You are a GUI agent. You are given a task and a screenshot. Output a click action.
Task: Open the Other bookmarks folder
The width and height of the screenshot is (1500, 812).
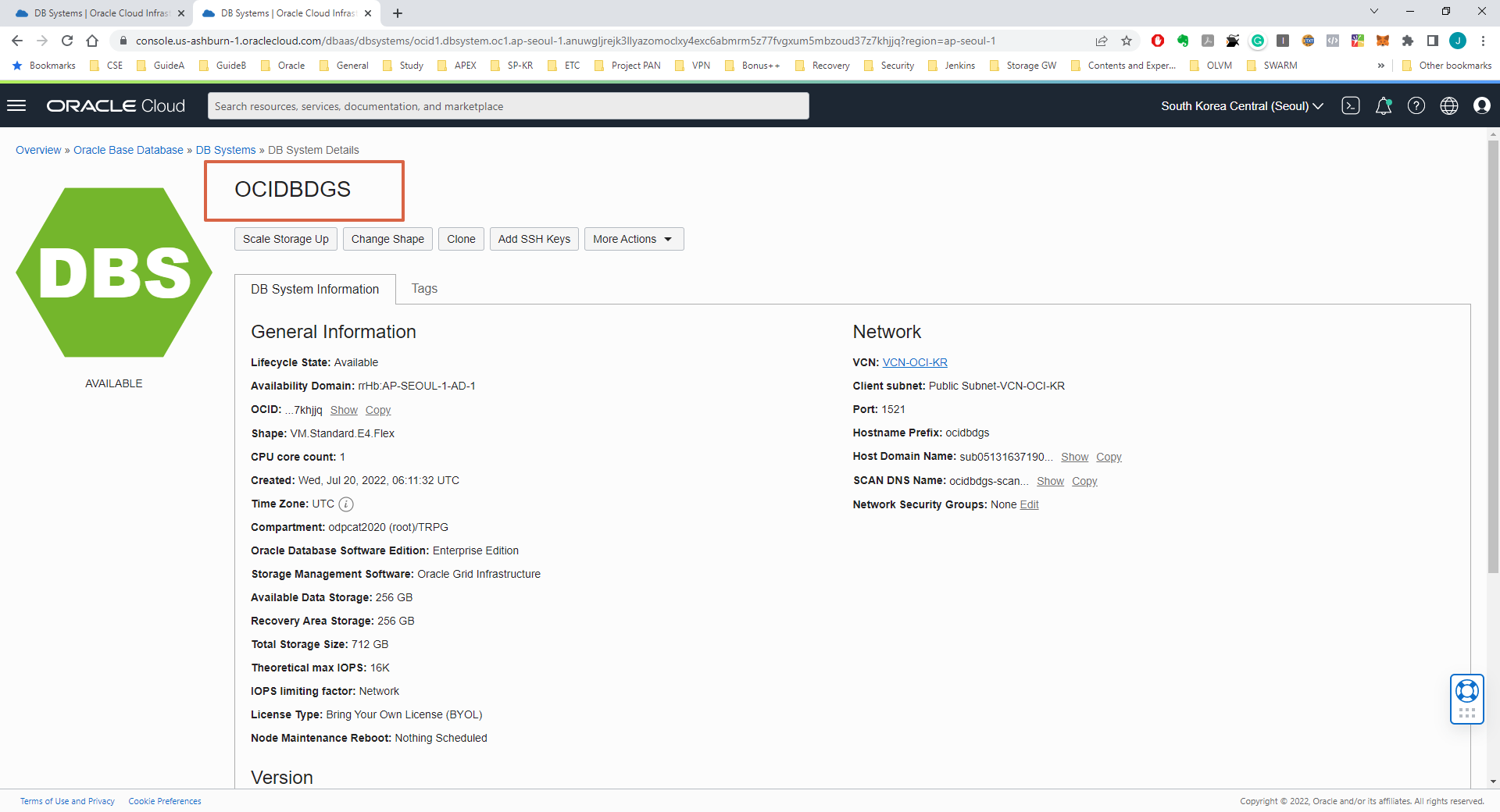(x=1447, y=66)
